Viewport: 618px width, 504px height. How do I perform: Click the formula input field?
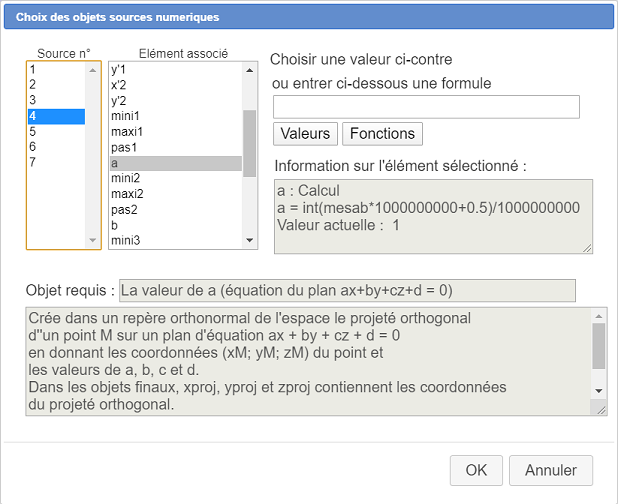(x=426, y=107)
